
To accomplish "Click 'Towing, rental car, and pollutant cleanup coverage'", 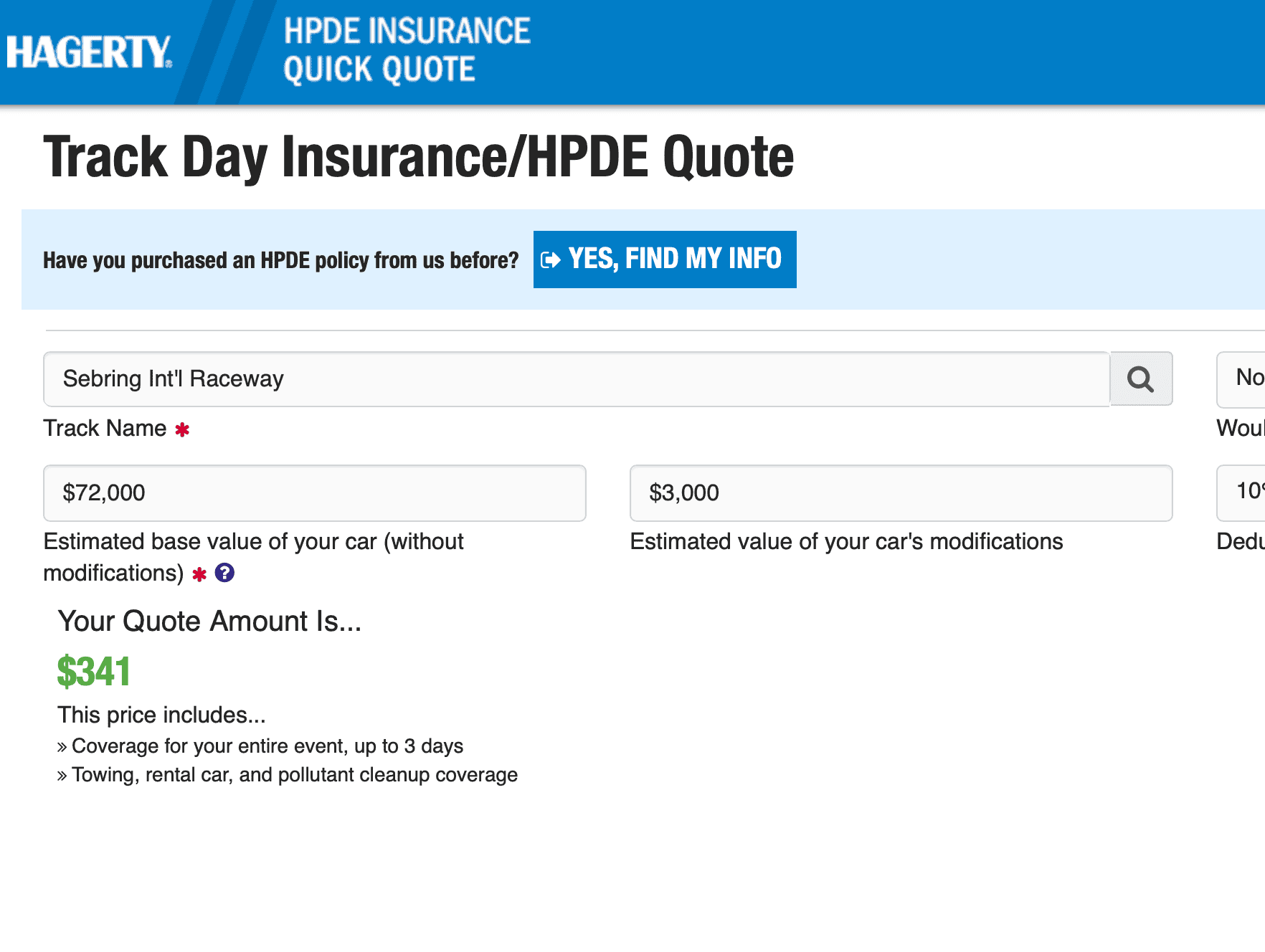I will tap(295, 775).
